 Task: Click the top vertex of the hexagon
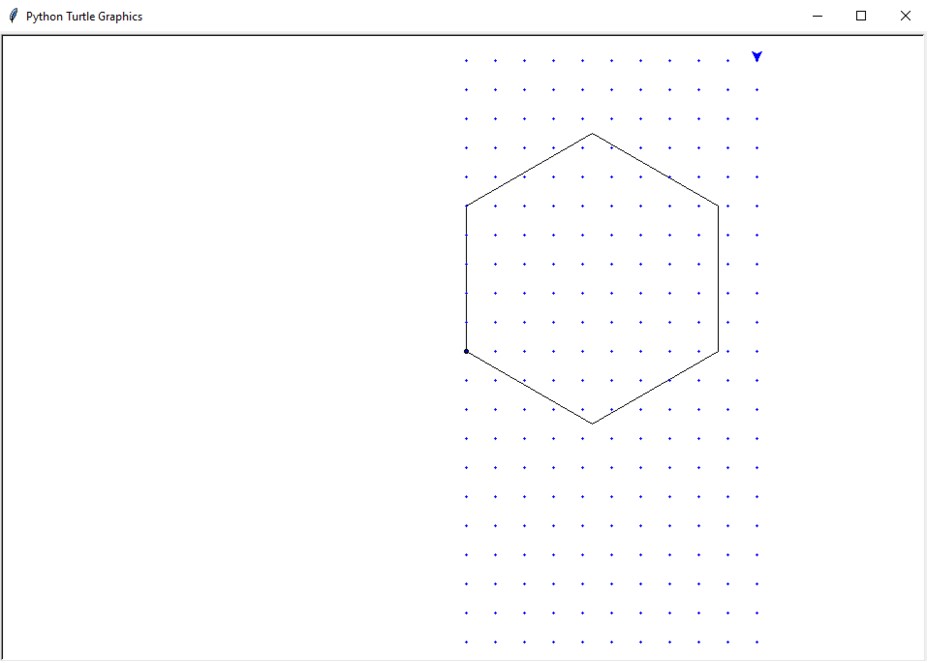(592, 134)
